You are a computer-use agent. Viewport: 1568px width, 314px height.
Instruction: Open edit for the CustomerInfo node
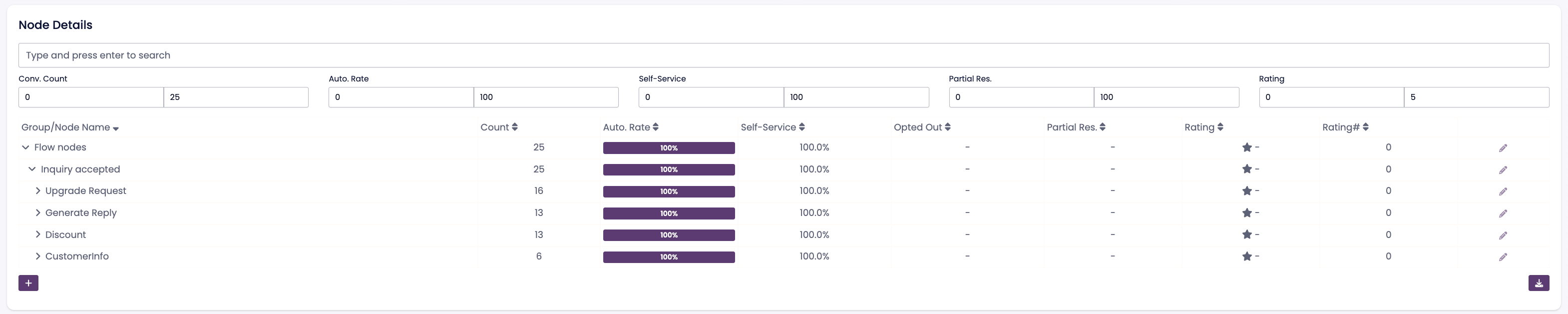pos(1502,257)
